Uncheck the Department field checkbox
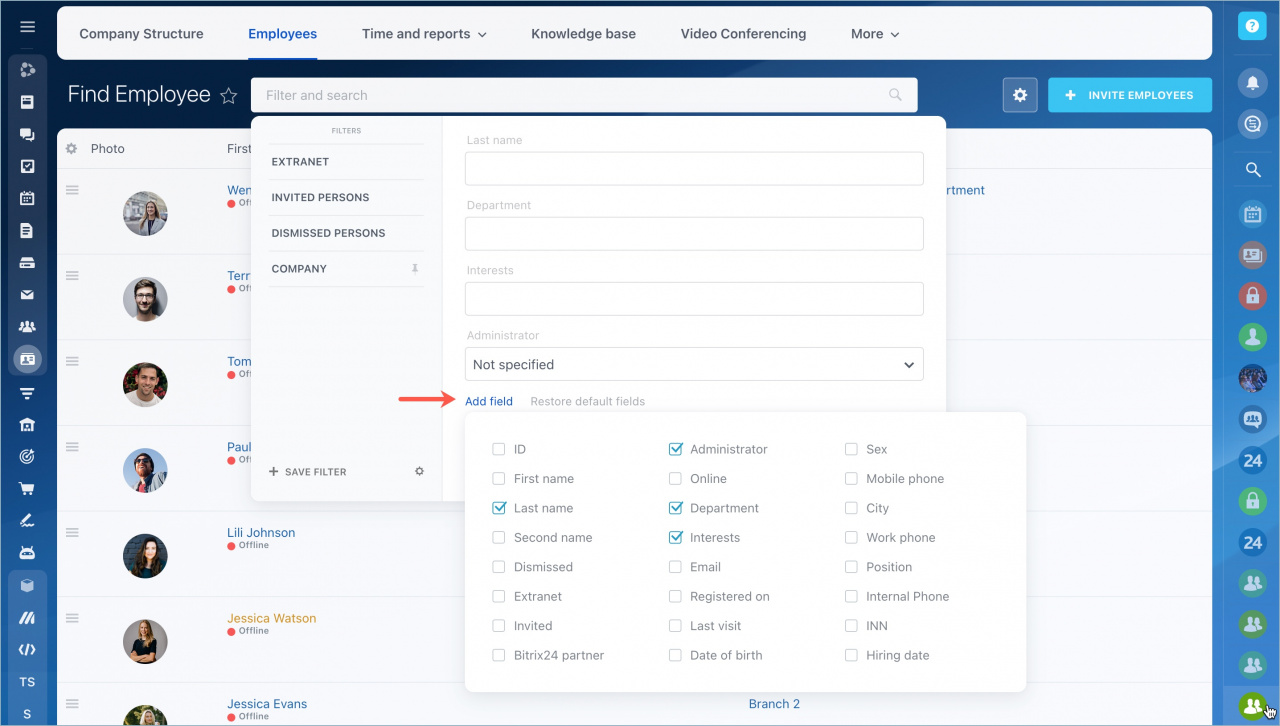Screen dimensions: 1280x726 (675, 508)
